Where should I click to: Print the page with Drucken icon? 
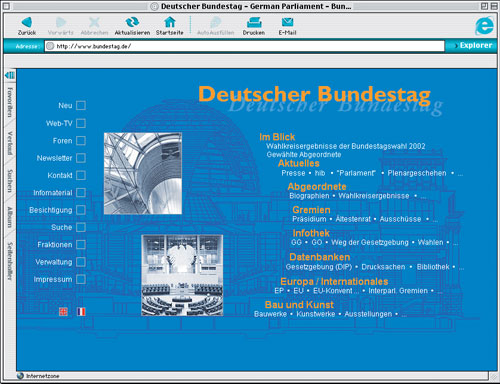point(254,22)
